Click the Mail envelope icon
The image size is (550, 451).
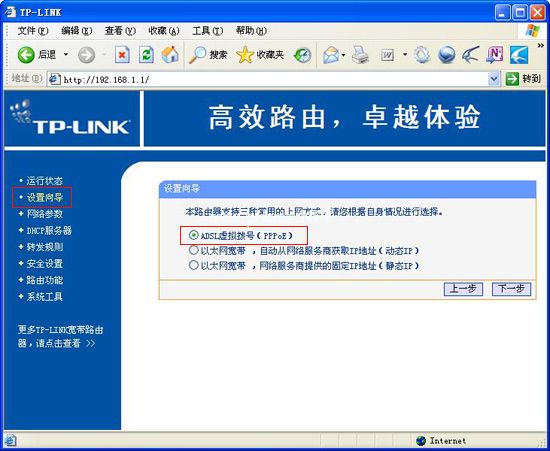click(331, 55)
